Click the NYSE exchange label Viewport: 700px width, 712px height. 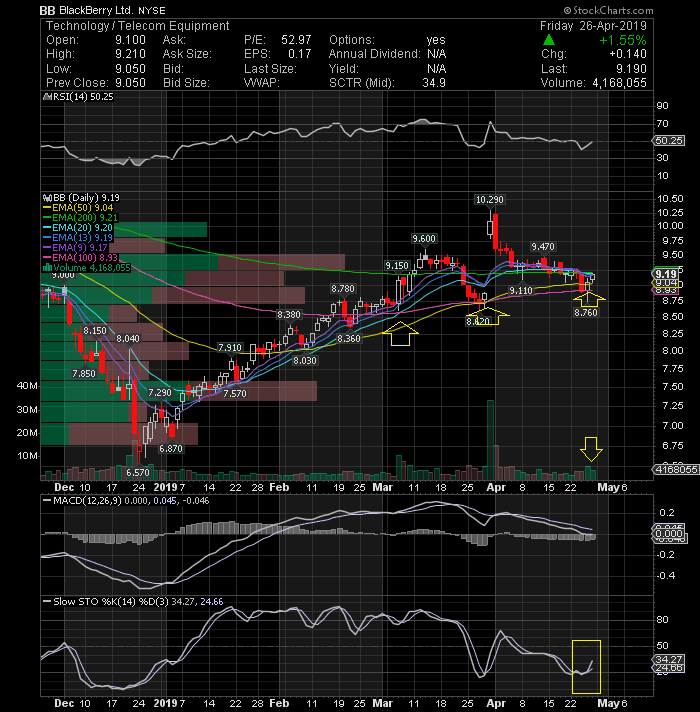[152, 11]
